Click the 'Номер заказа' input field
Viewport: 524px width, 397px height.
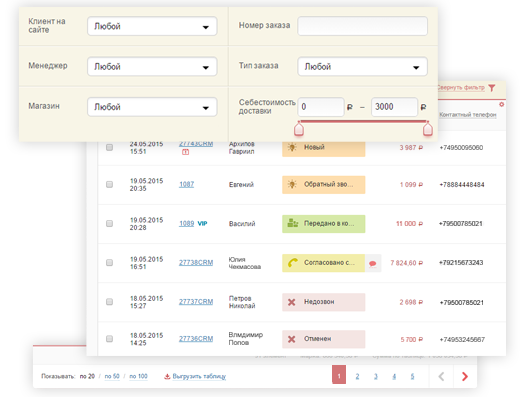pyautogui.click(x=362, y=26)
